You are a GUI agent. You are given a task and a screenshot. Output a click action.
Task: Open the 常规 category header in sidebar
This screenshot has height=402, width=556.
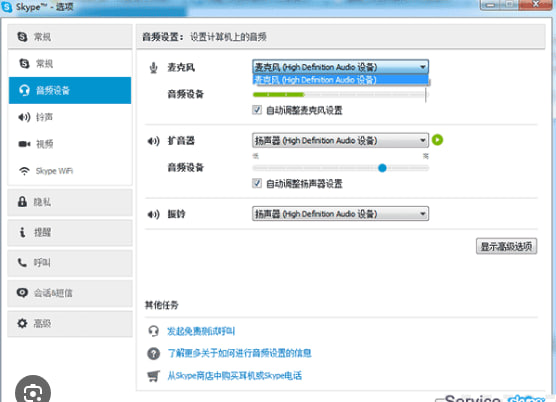tap(70, 37)
